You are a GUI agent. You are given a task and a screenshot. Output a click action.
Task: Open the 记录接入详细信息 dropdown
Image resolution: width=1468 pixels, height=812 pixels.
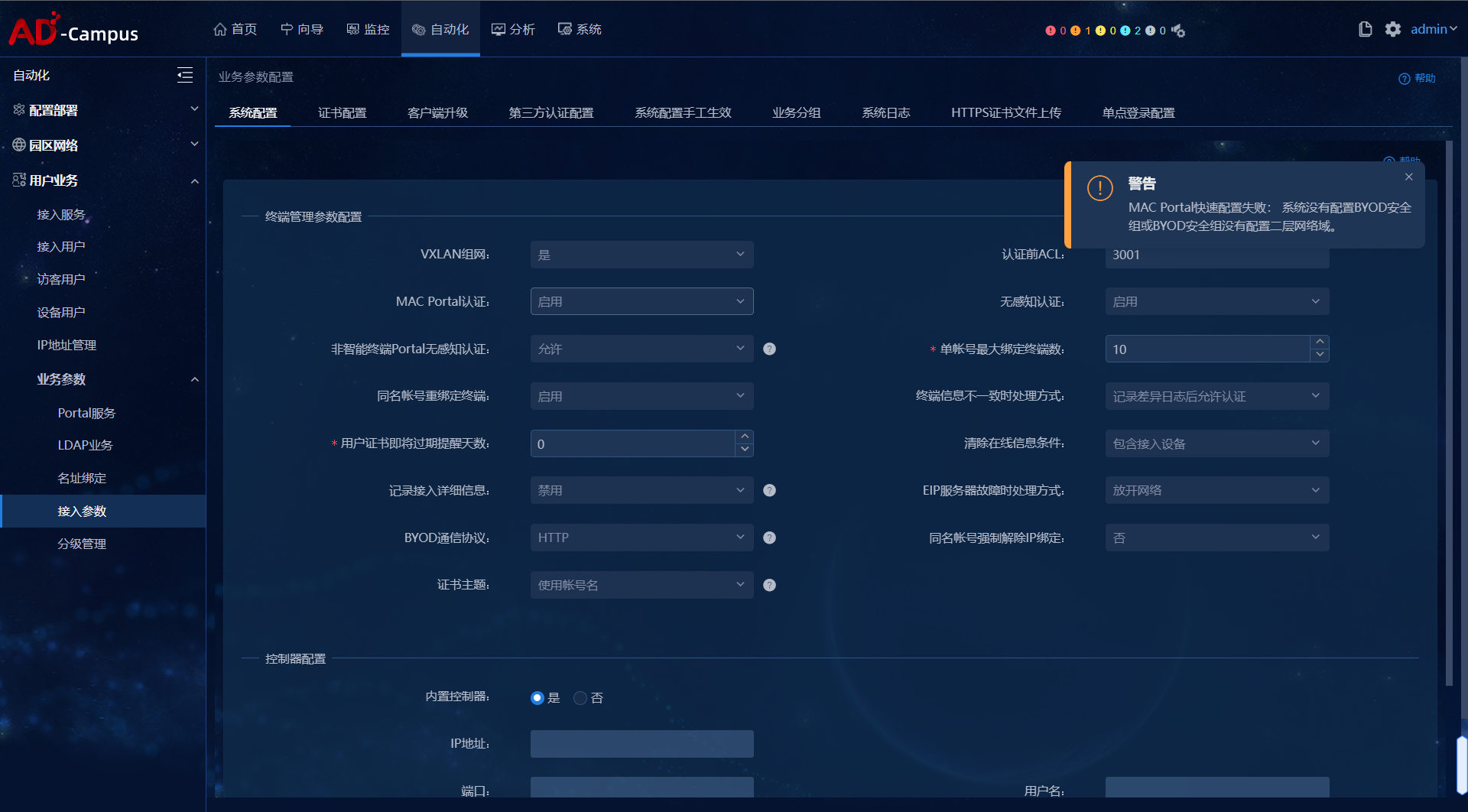pyautogui.click(x=642, y=490)
